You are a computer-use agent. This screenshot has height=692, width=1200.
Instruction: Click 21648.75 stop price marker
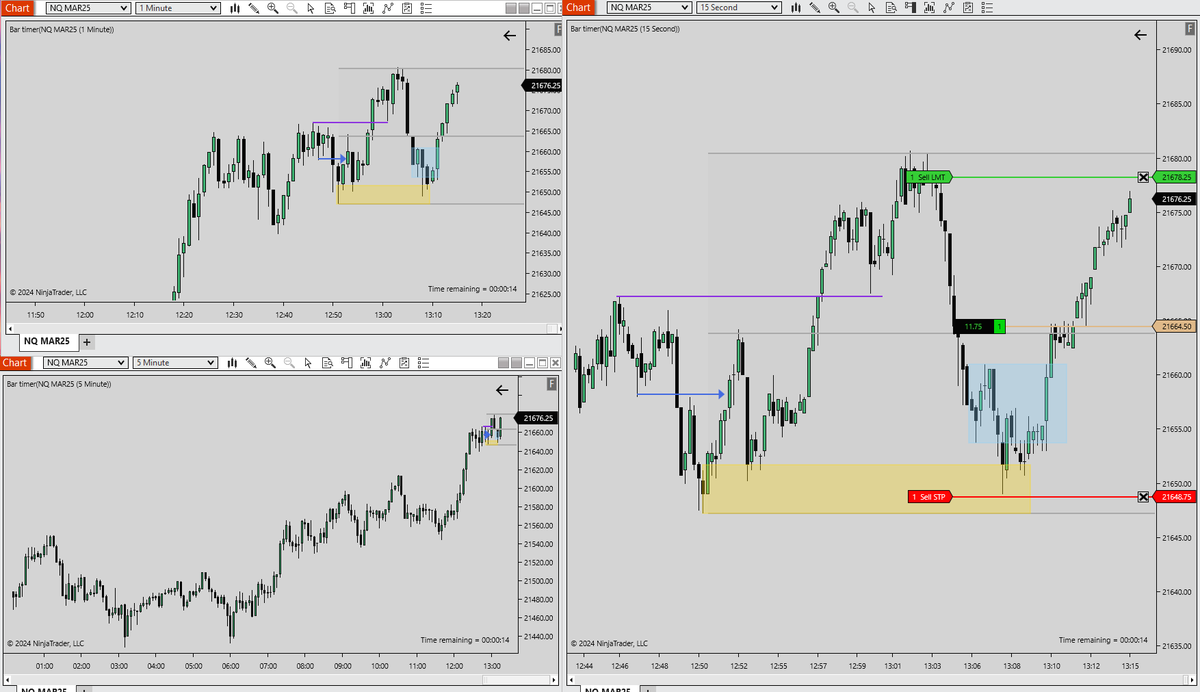tap(1176, 497)
